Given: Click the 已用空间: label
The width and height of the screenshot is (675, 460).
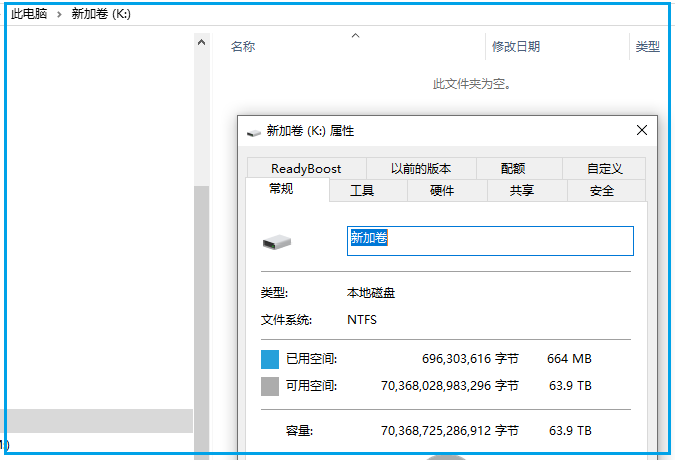Looking at the screenshot, I should [311, 359].
